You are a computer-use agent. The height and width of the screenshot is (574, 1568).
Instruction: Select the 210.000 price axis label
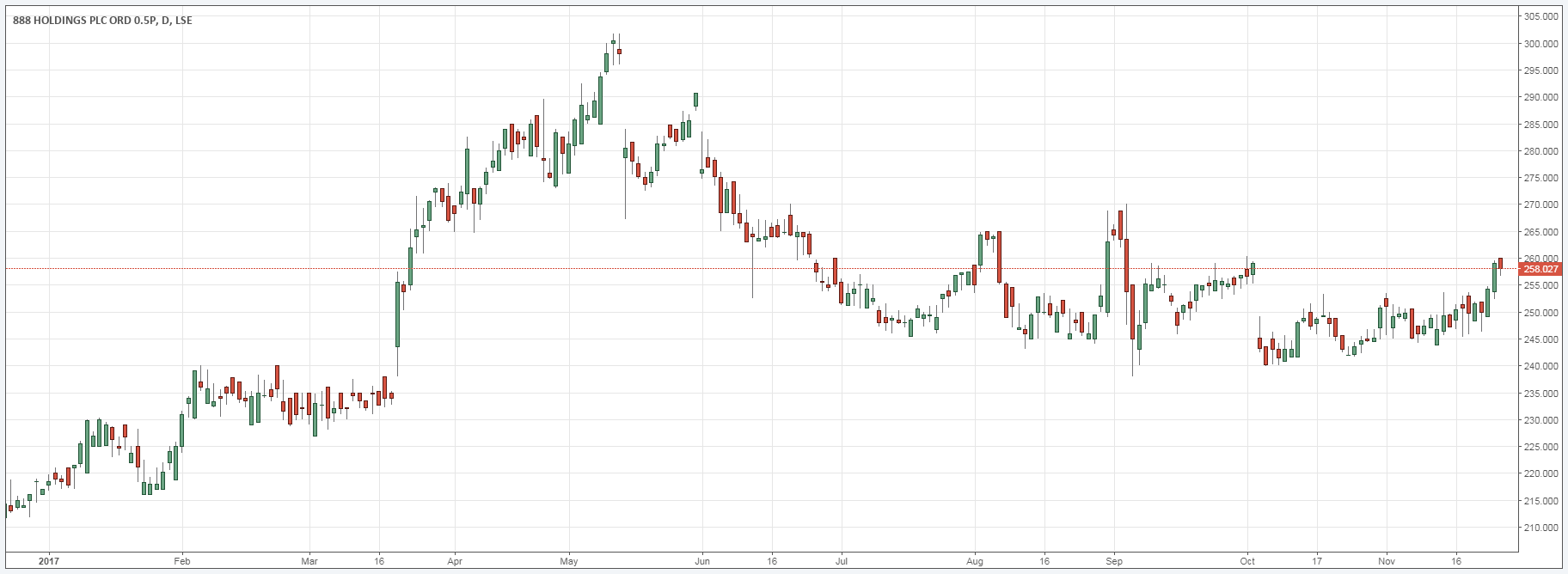(x=1540, y=528)
